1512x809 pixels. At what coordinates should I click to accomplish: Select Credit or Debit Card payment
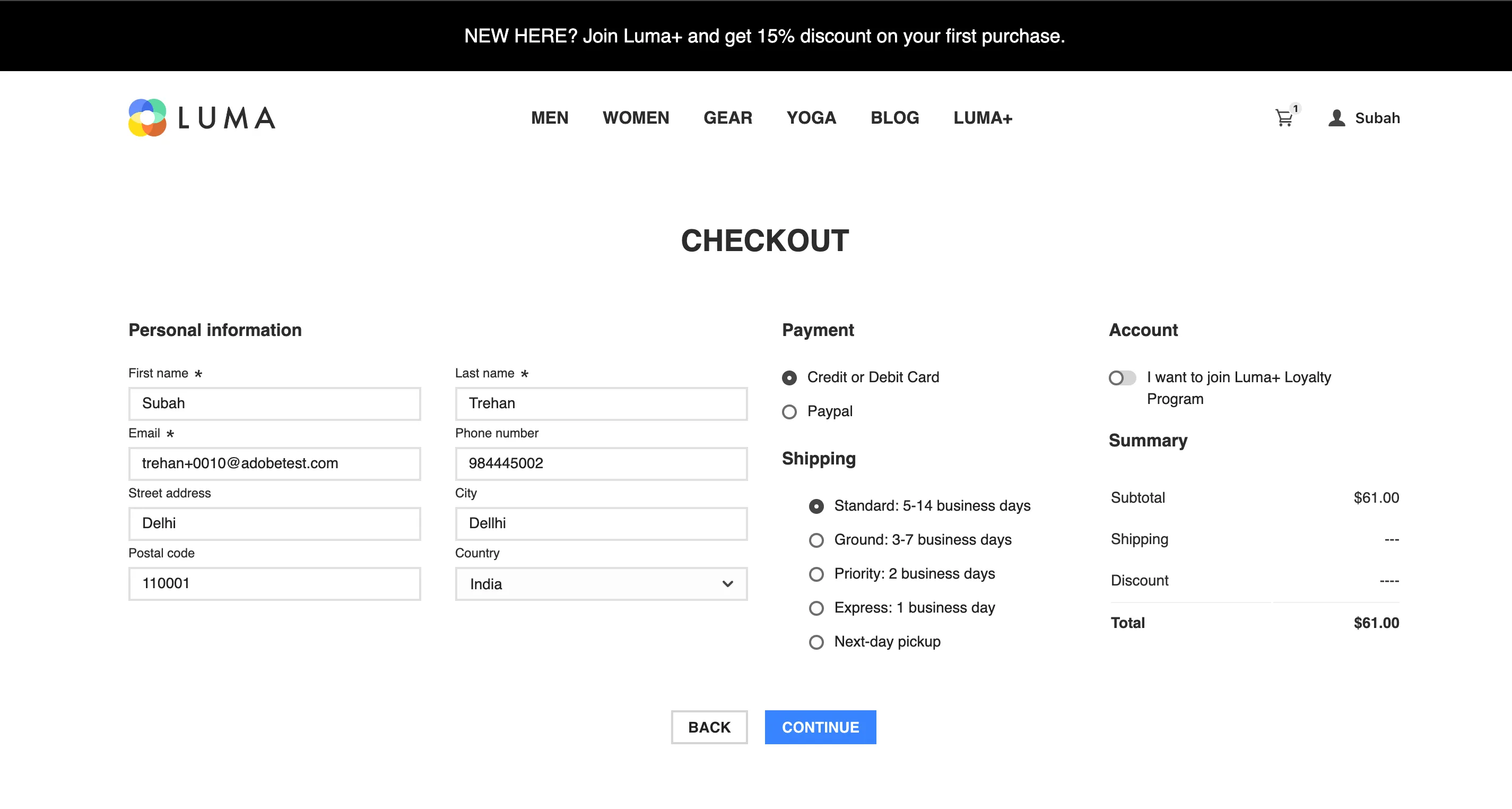tap(789, 378)
